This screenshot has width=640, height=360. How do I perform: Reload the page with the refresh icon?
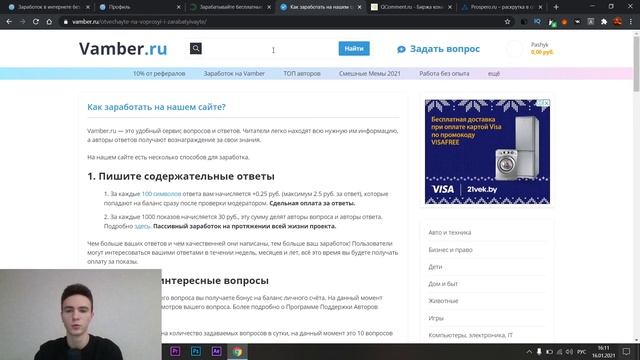point(36,22)
